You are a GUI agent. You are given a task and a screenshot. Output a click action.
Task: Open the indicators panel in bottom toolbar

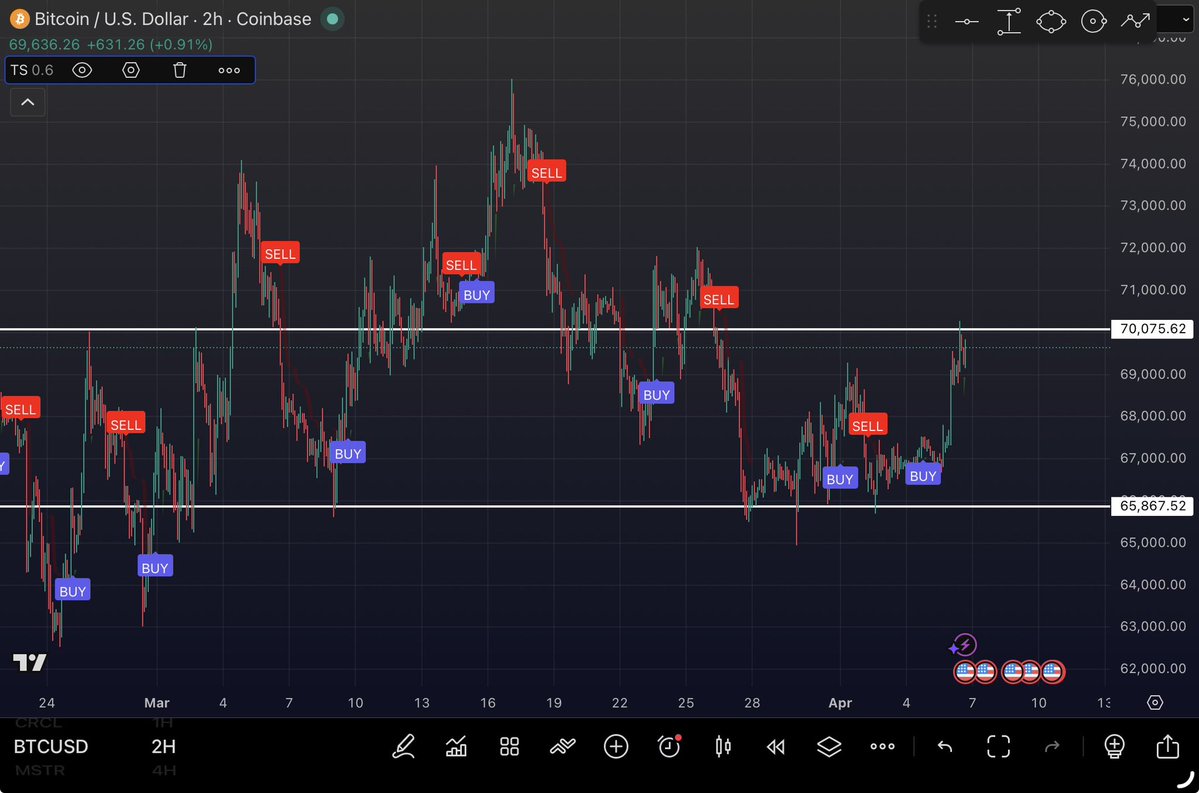click(457, 747)
